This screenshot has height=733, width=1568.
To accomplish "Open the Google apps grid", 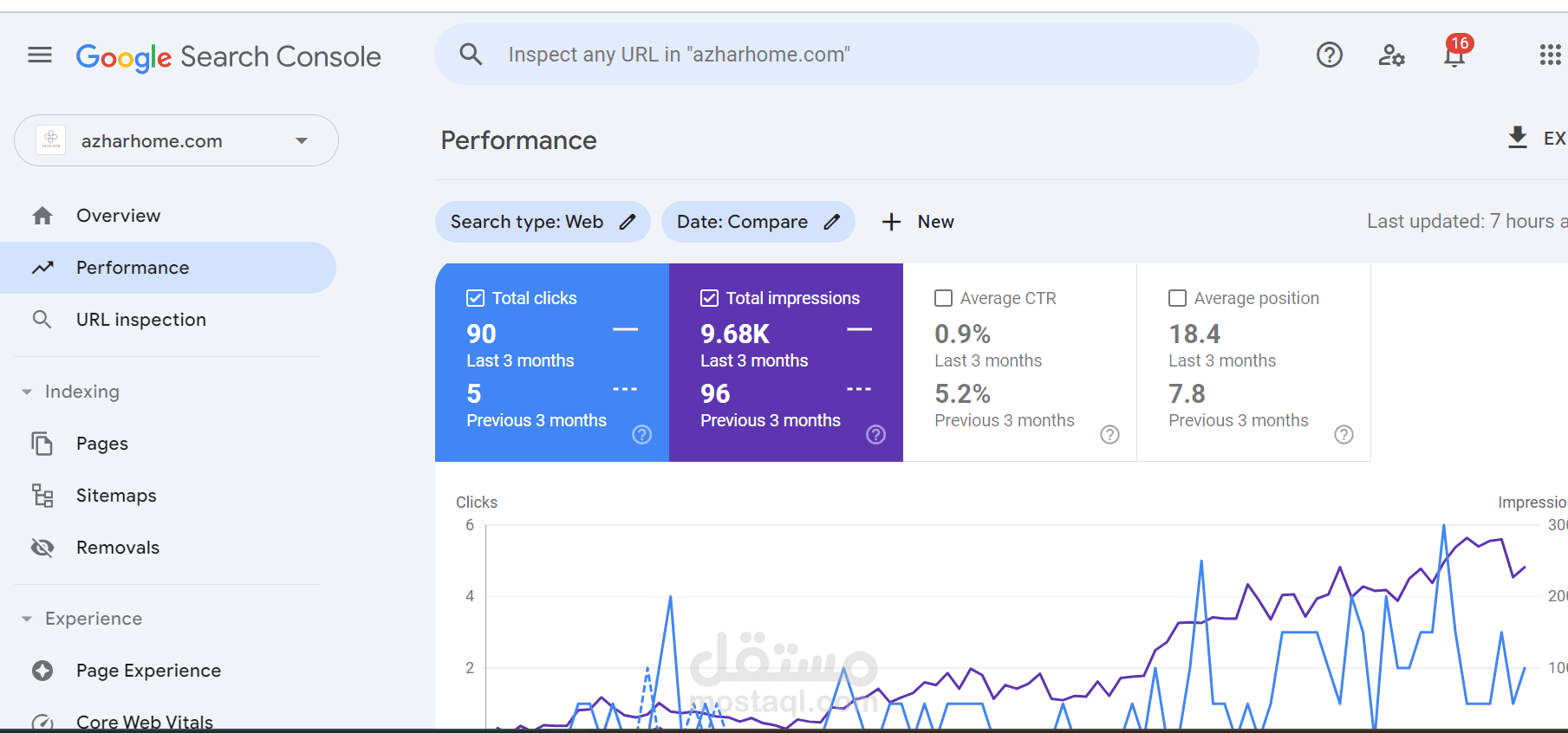I will (x=1550, y=55).
